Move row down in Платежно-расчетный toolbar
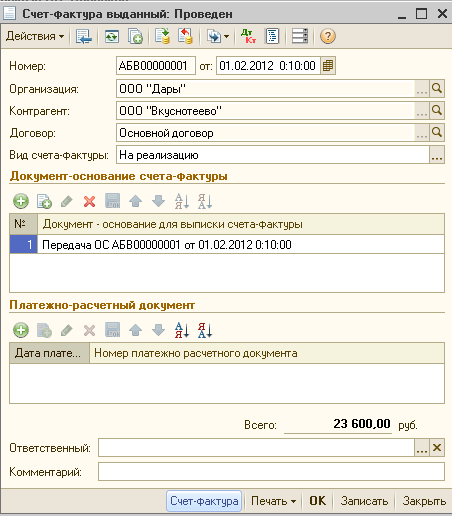 click(158, 330)
